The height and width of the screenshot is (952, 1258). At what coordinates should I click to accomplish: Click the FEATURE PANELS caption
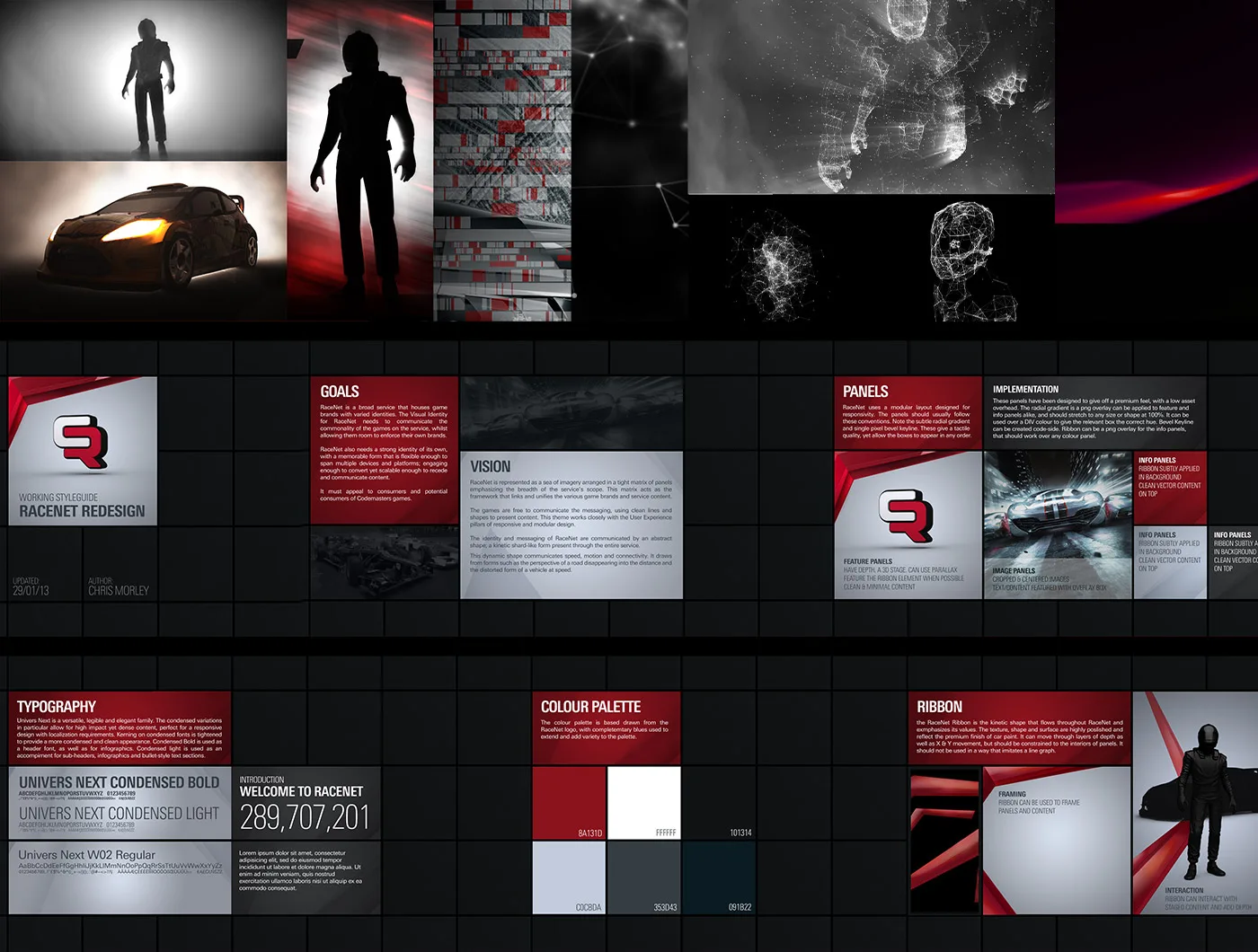(868, 561)
